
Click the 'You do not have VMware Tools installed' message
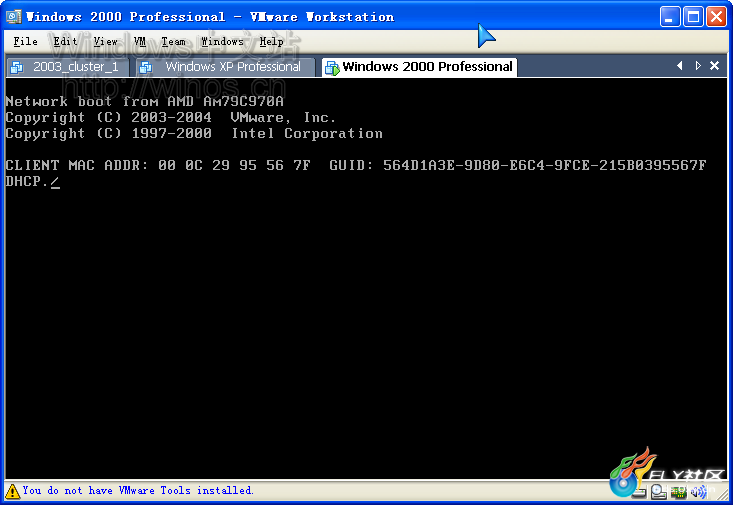[x=138, y=491]
